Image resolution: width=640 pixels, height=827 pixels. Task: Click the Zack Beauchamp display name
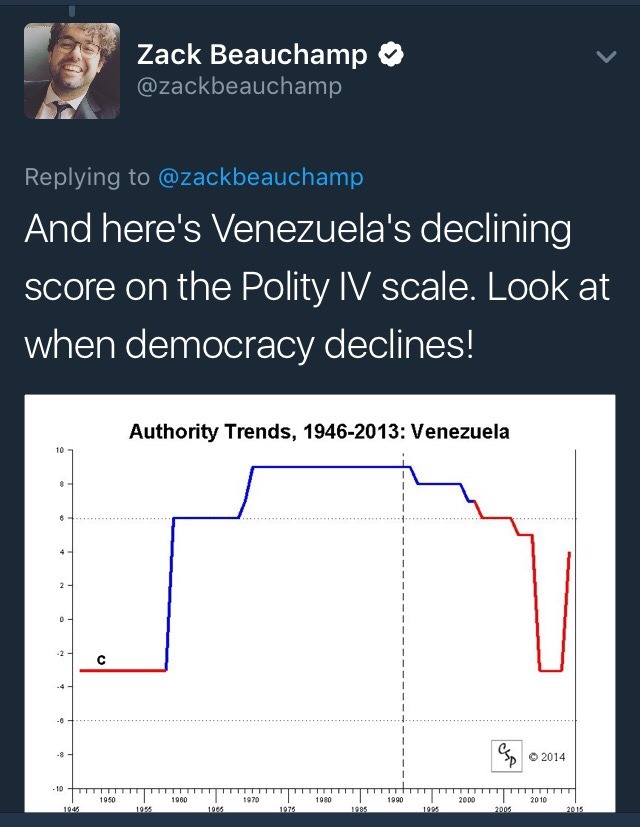(254, 56)
